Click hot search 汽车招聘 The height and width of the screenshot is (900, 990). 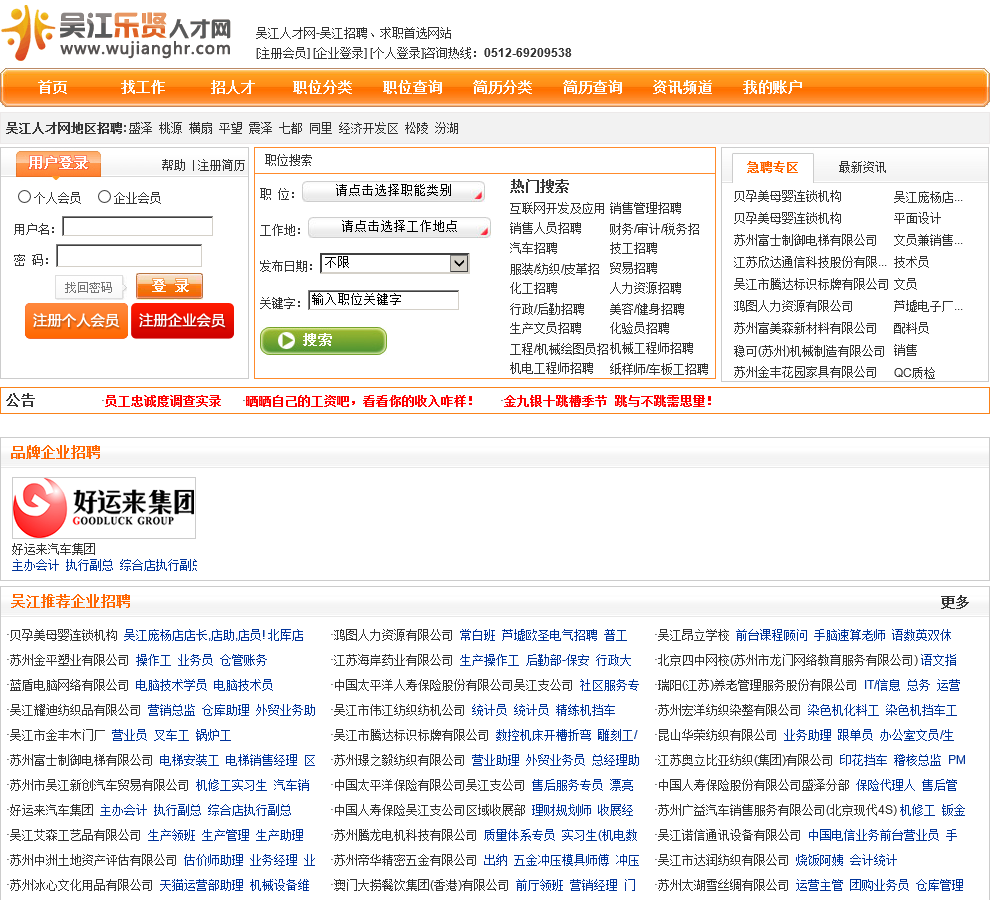[534, 248]
